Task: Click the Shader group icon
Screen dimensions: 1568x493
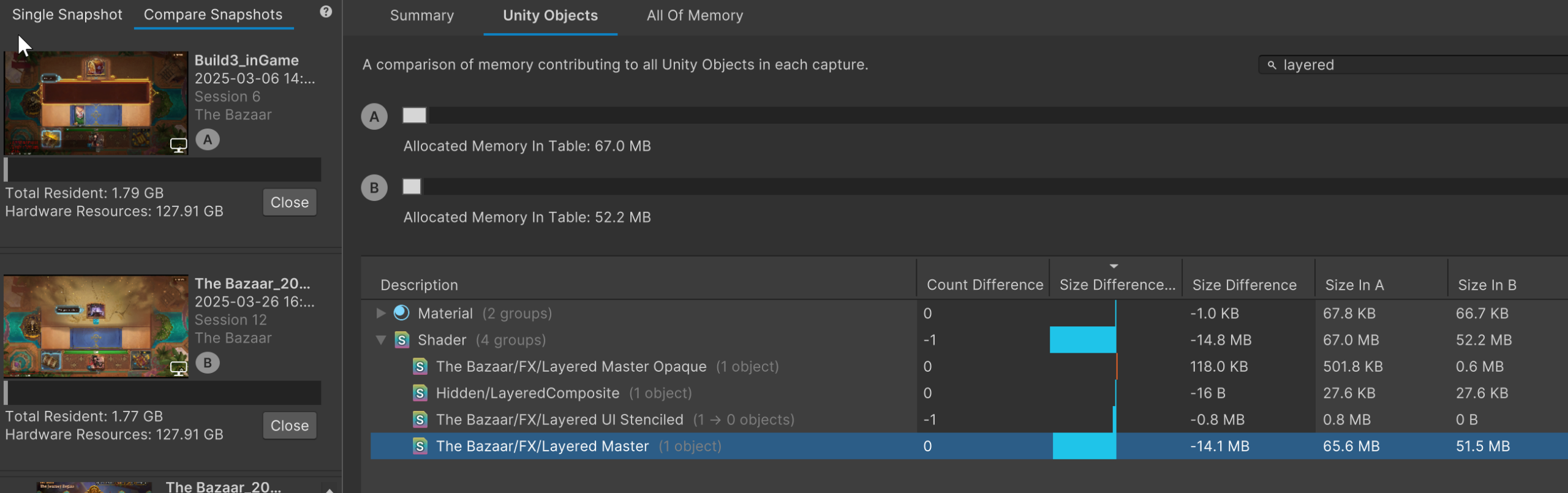Action: [402, 340]
